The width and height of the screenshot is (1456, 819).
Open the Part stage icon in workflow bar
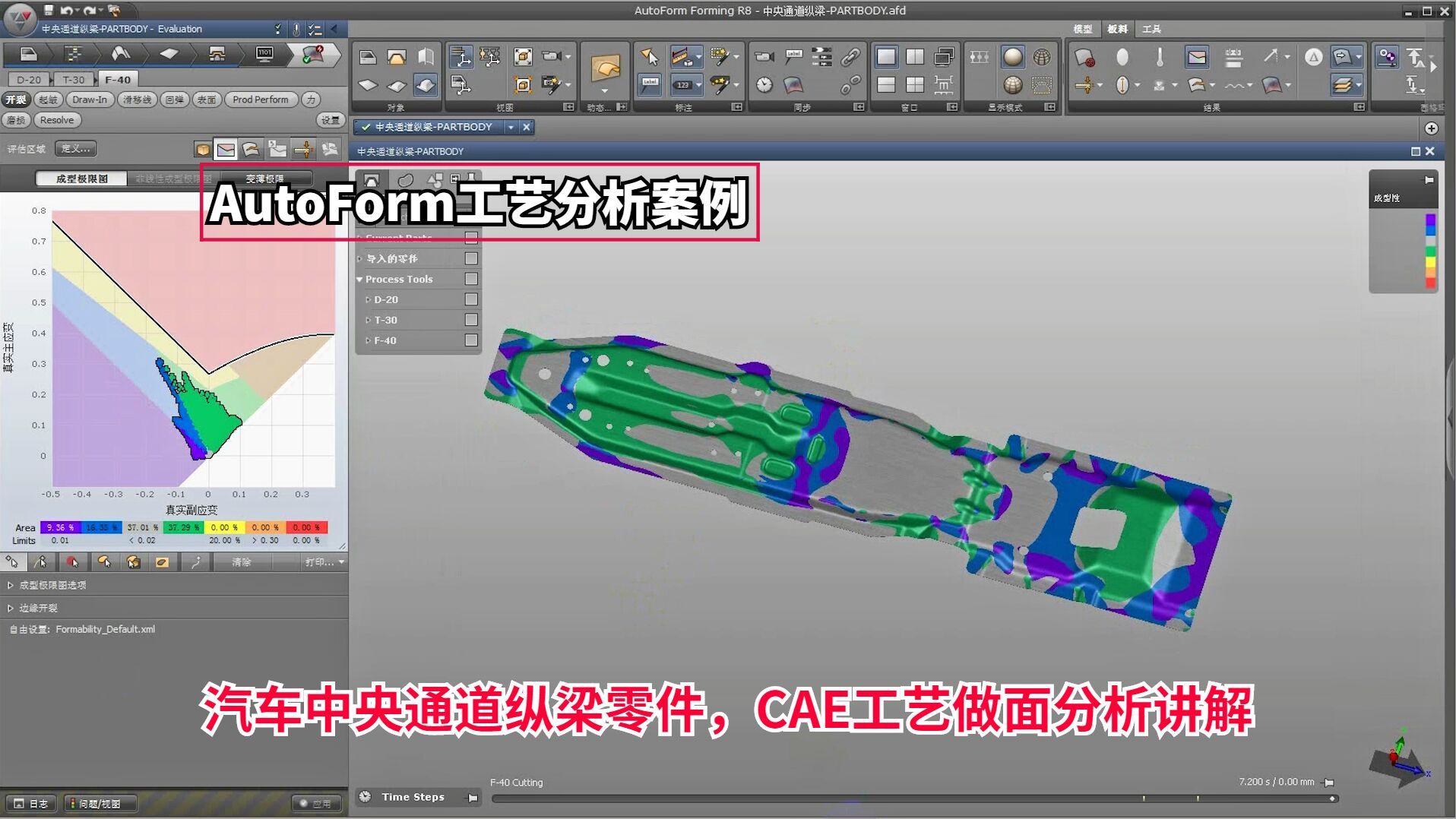point(28,54)
